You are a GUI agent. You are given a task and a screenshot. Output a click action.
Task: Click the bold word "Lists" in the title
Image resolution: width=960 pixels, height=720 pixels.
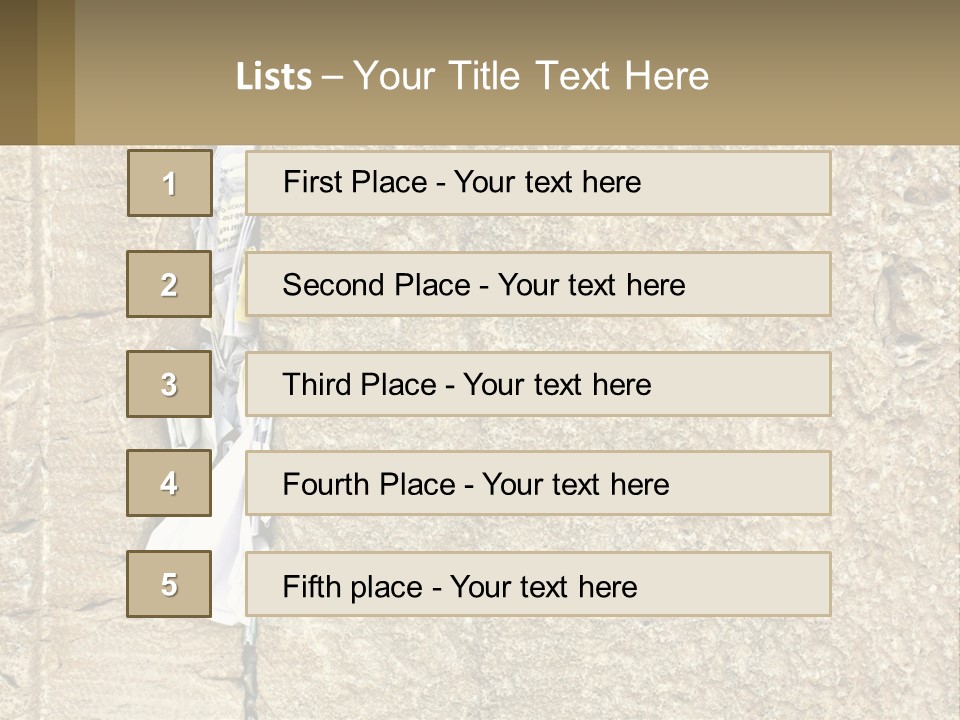click(273, 77)
